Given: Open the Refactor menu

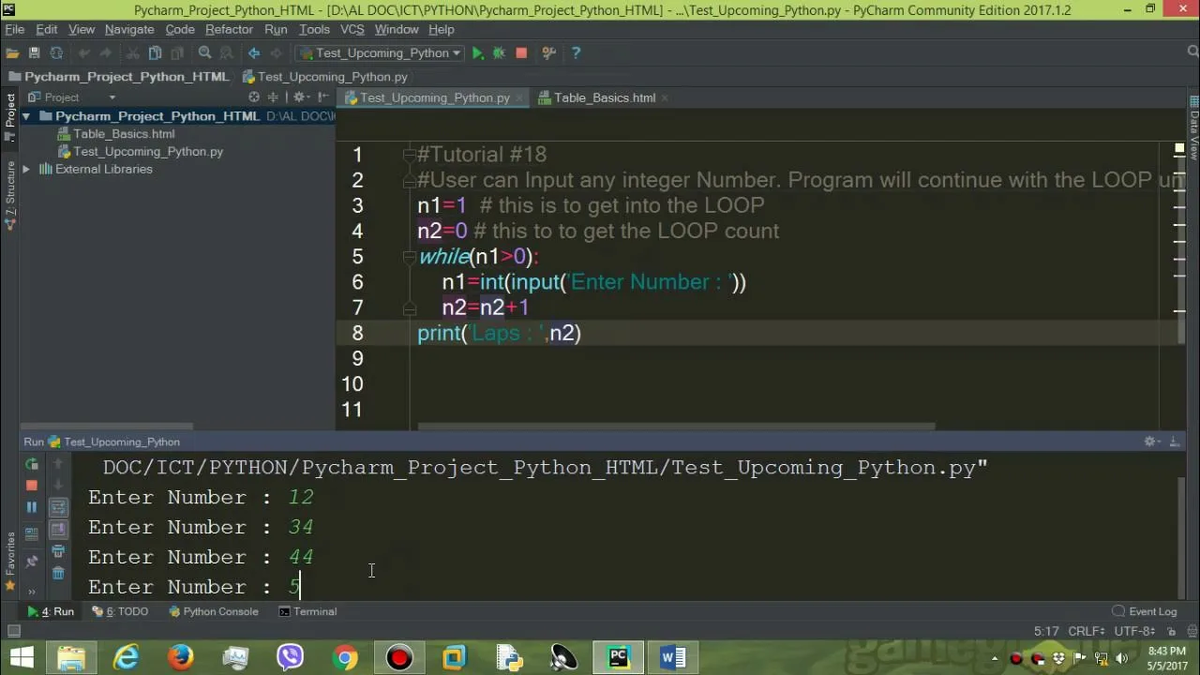Looking at the screenshot, I should point(229,30).
